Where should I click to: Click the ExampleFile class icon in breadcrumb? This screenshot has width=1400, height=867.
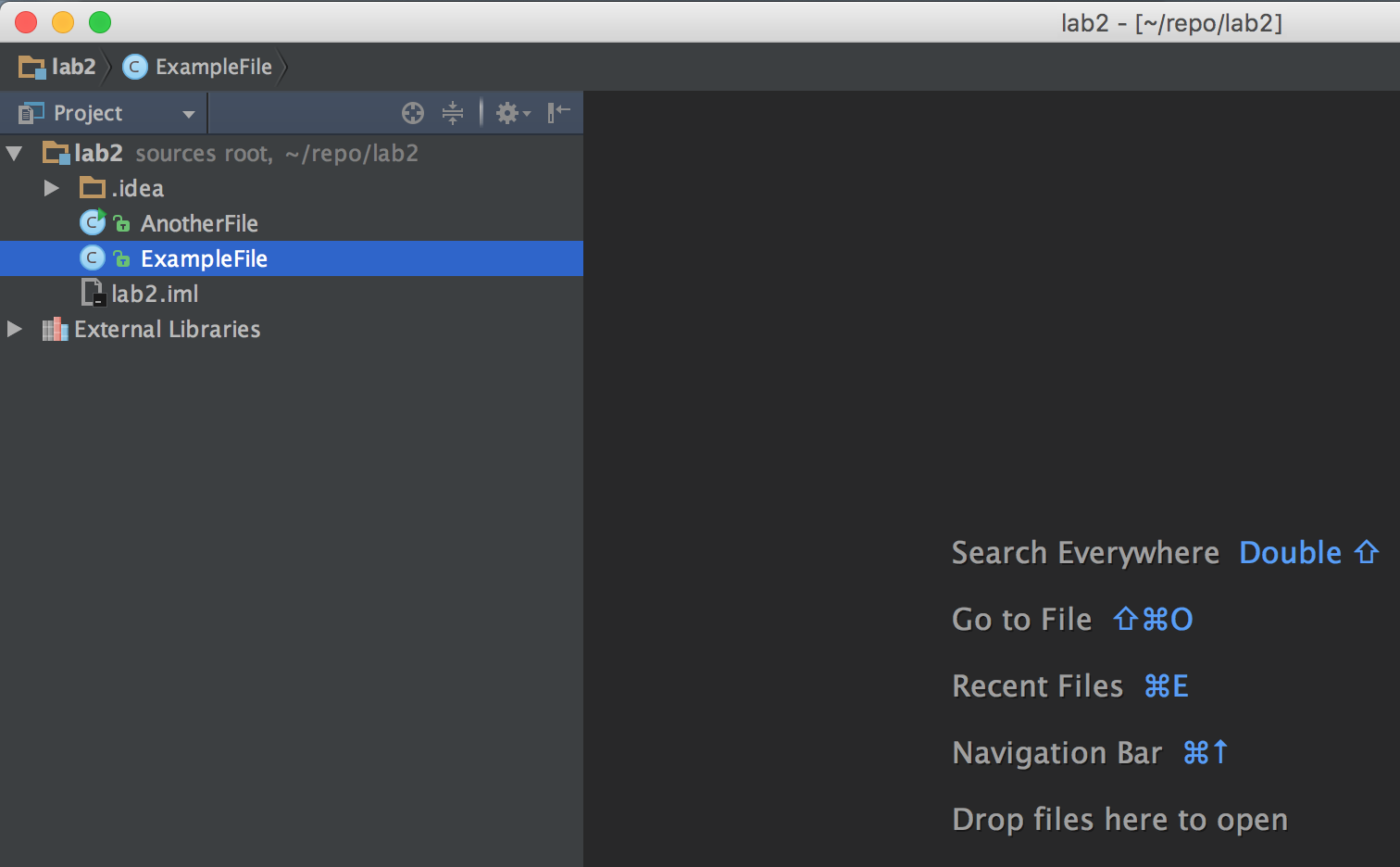(x=135, y=67)
